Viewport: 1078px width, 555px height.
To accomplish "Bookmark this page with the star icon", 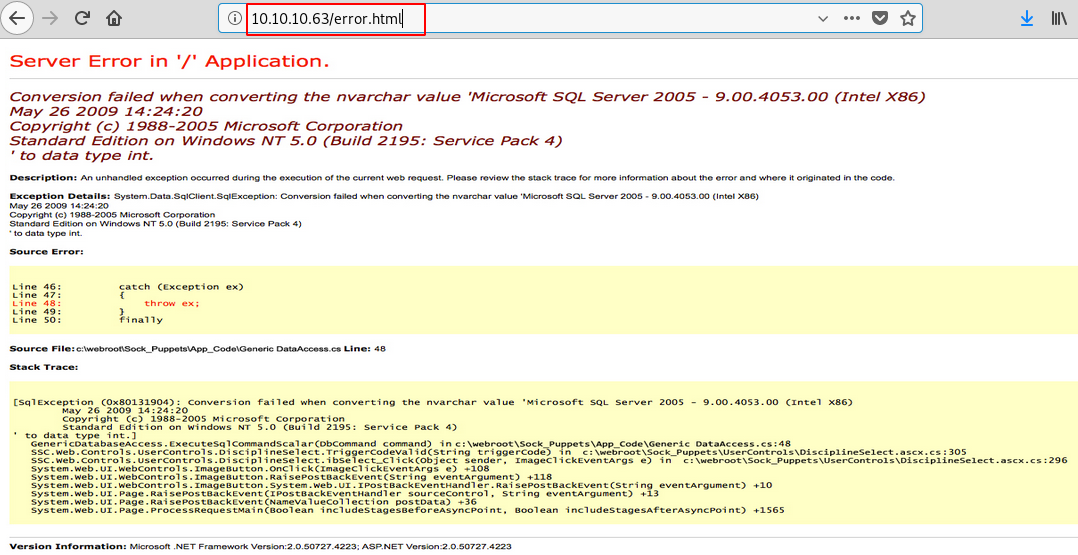I will point(908,19).
